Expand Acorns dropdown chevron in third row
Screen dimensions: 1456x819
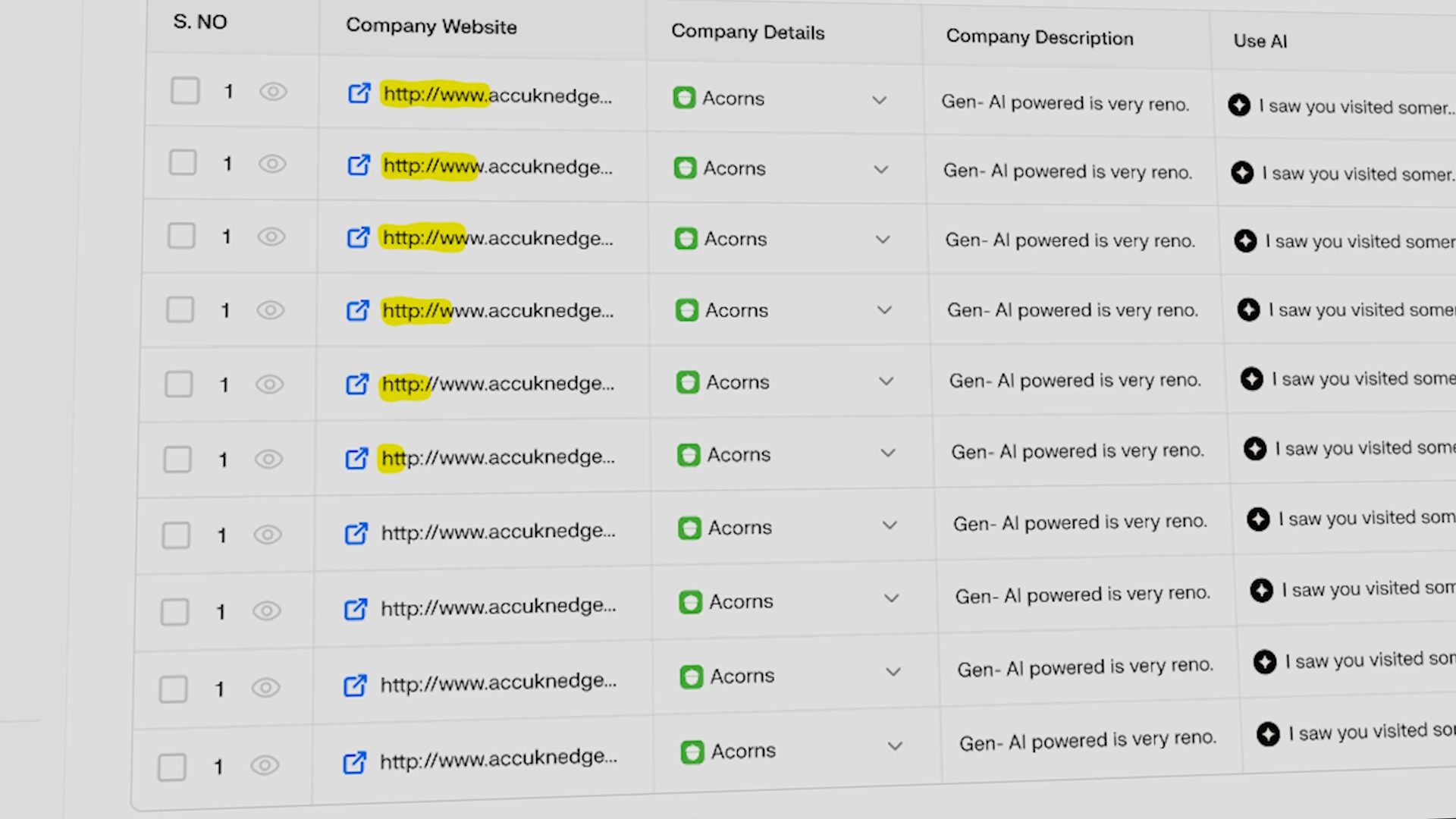pos(883,240)
